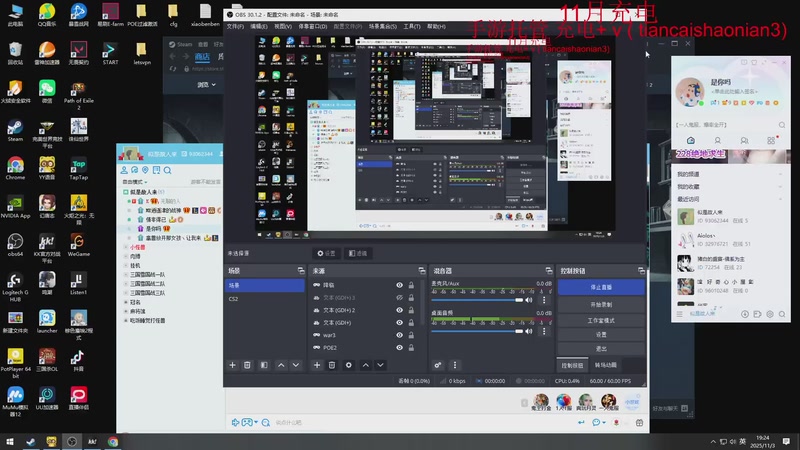Open OBS 文件(F) menu
Image resolution: width=800 pixels, height=450 pixels.
[235, 27]
